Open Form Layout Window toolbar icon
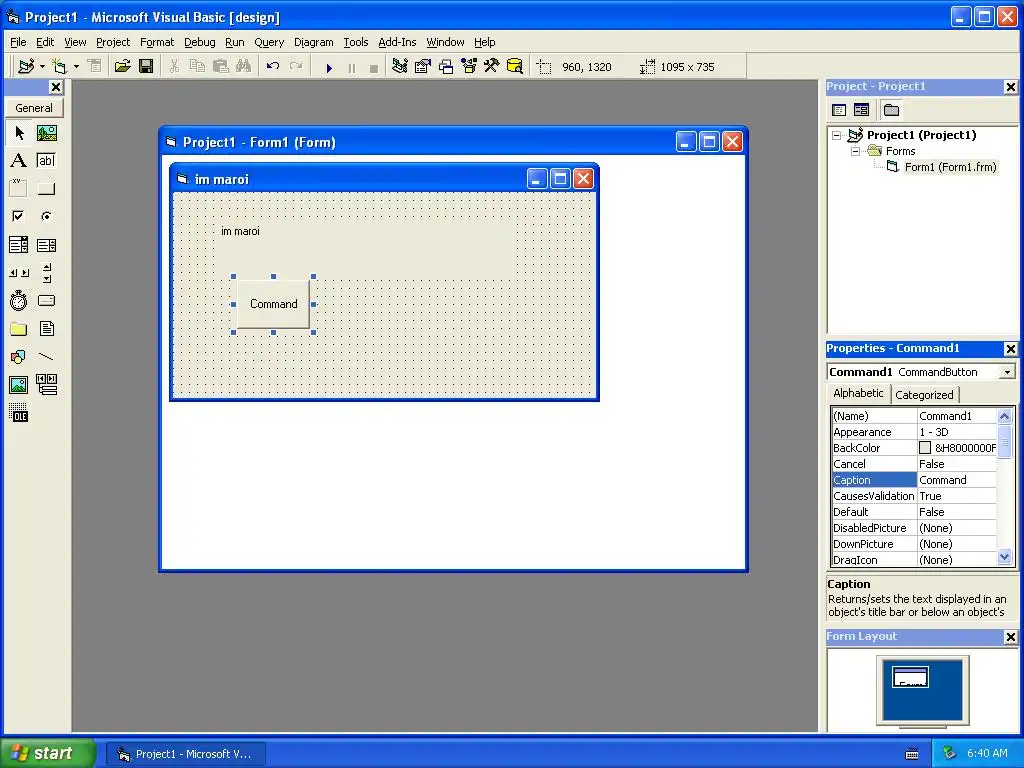Viewport: 1024px width, 768px height. 446,67
